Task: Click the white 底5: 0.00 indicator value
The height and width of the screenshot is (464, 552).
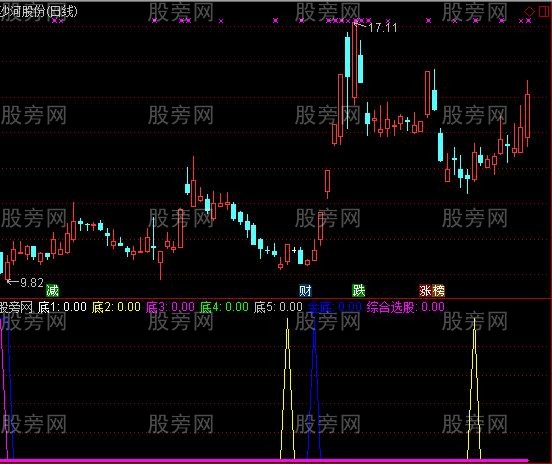Action: click(x=278, y=307)
